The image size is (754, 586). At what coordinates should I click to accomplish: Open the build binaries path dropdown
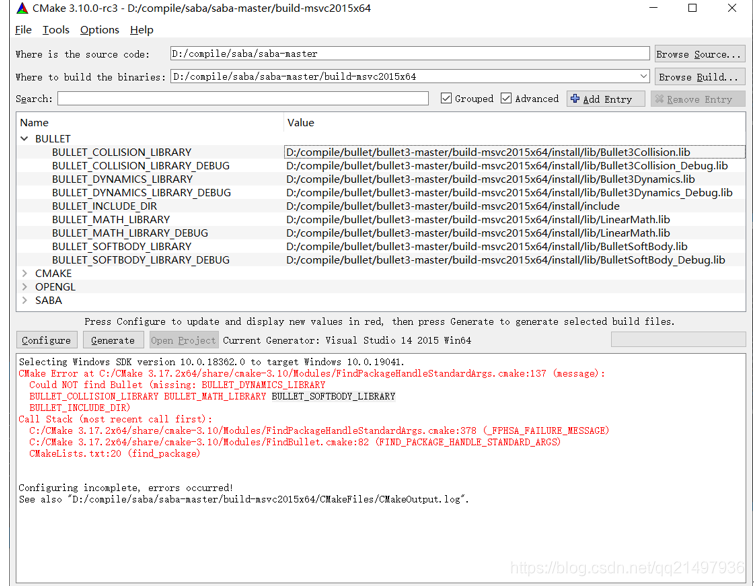pyautogui.click(x=643, y=76)
